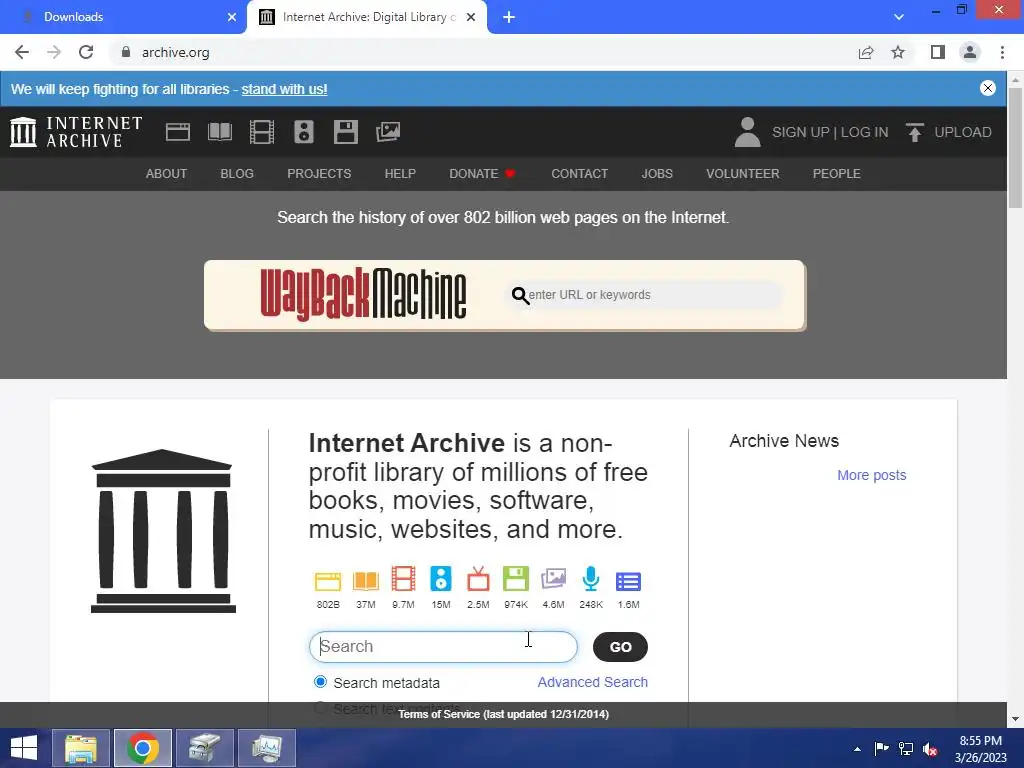Open the ABOUT menu item
The image size is (1024, 768).
tap(167, 174)
